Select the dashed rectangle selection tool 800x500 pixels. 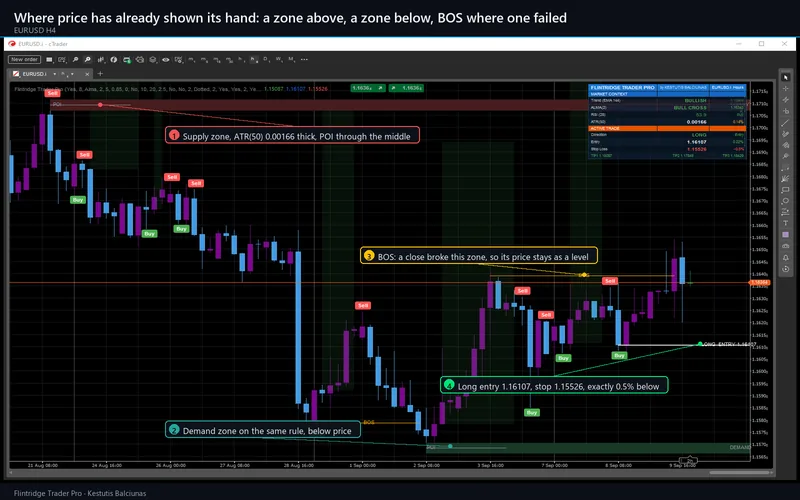[x=785, y=167]
